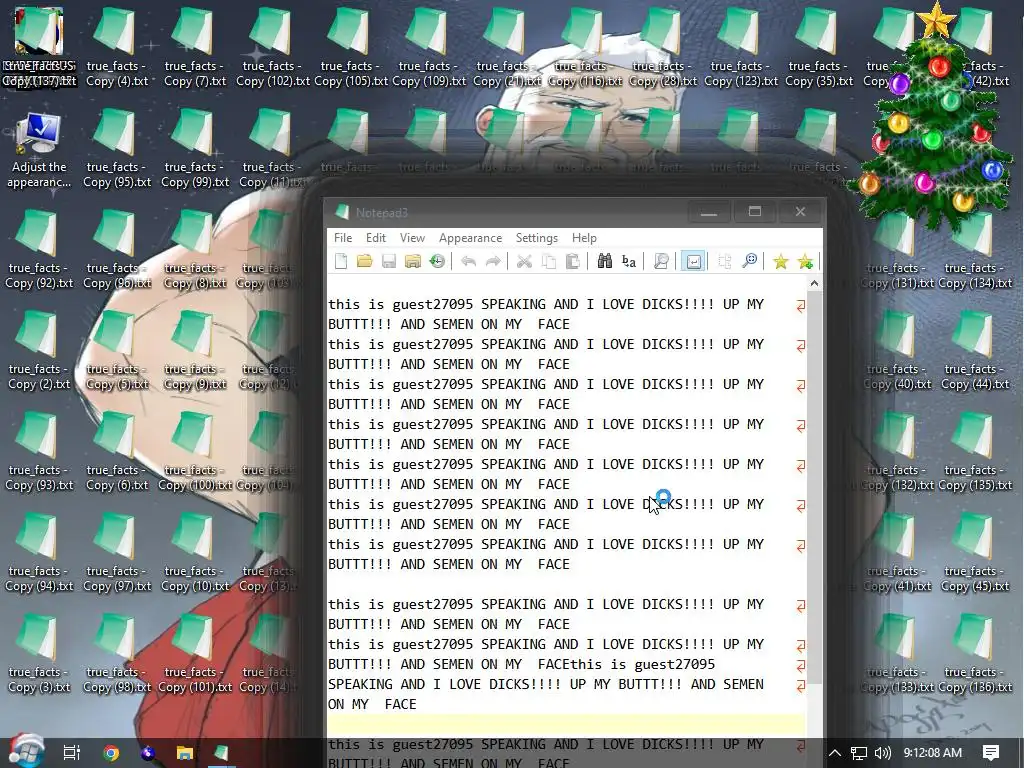Select true_facts - Copy (97).txt desktop file
This screenshot has height=768, width=1024.
click(x=117, y=553)
